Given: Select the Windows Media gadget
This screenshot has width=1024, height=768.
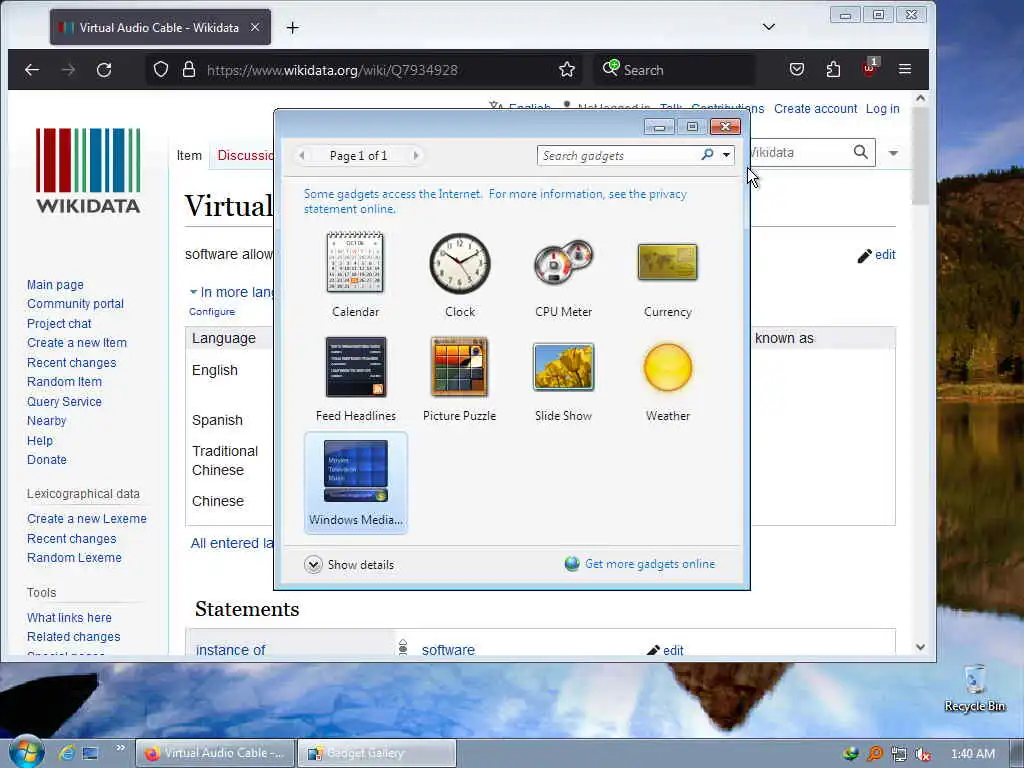Looking at the screenshot, I should (x=356, y=483).
